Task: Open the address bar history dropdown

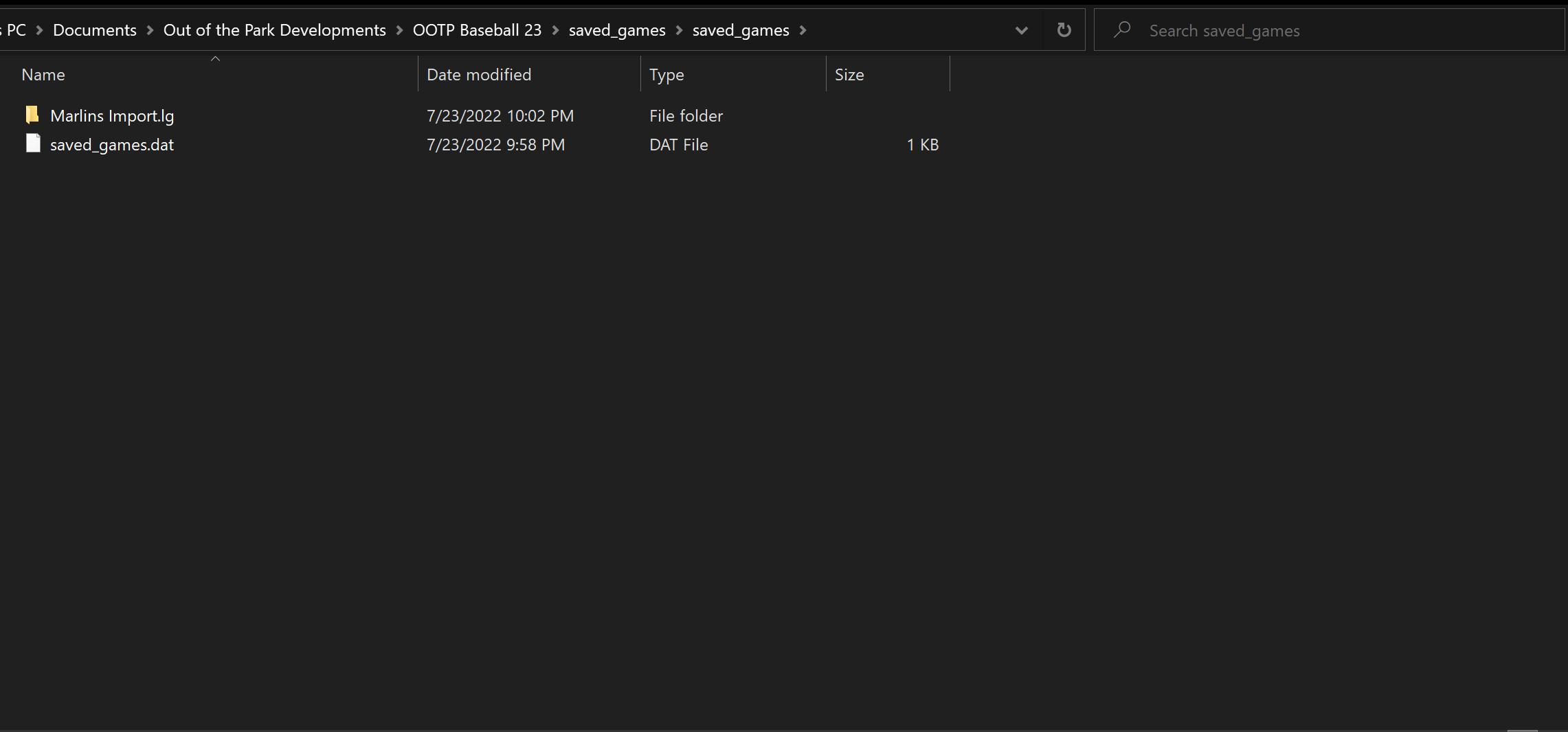Action: click(1021, 30)
